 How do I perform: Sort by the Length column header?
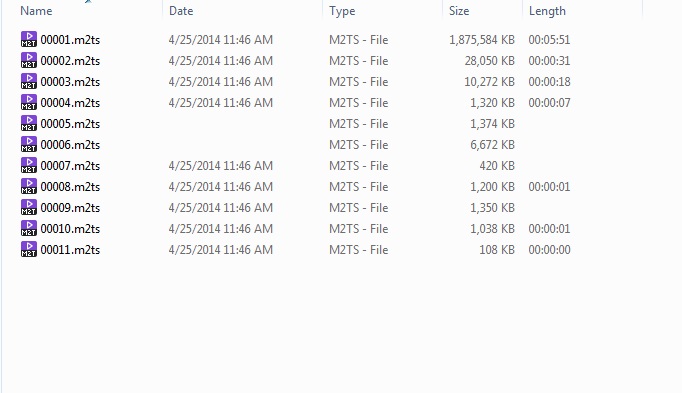pos(547,11)
